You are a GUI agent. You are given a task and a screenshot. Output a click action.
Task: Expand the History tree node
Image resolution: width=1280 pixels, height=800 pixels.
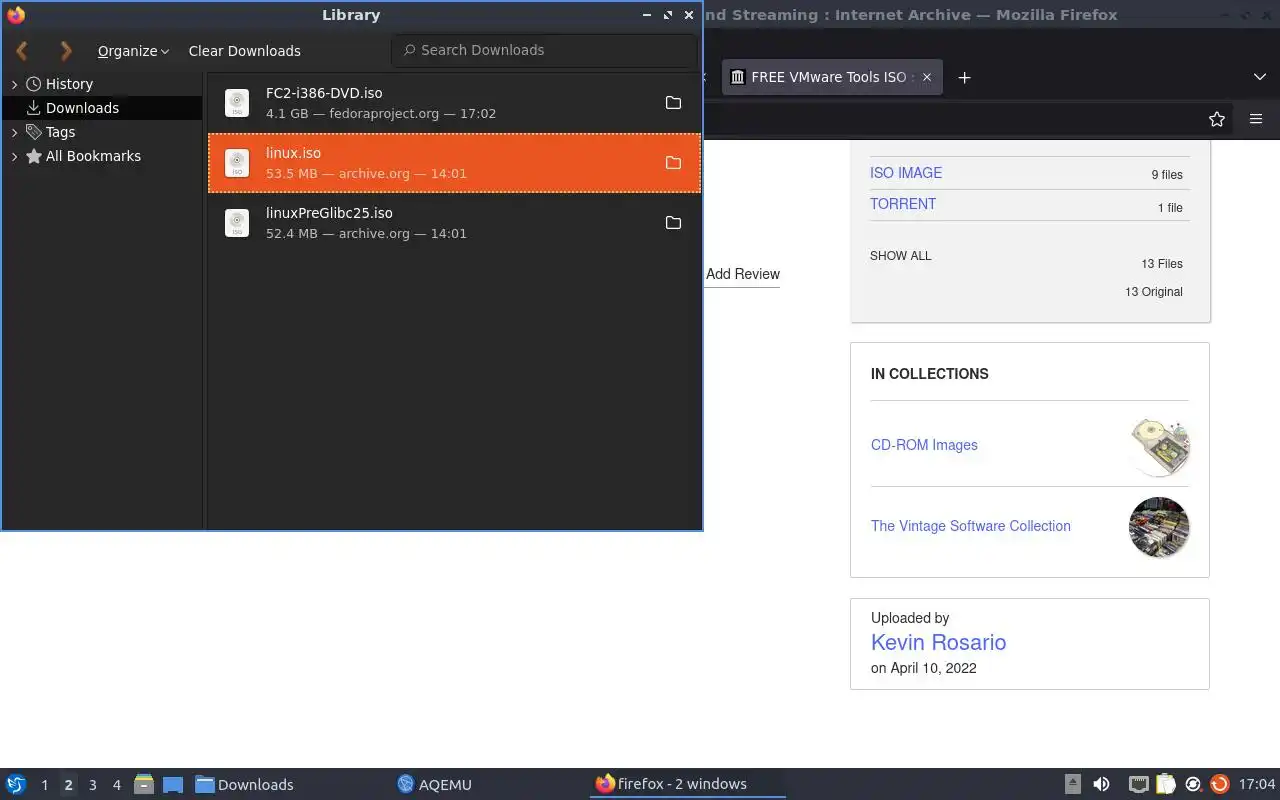(15, 84)
